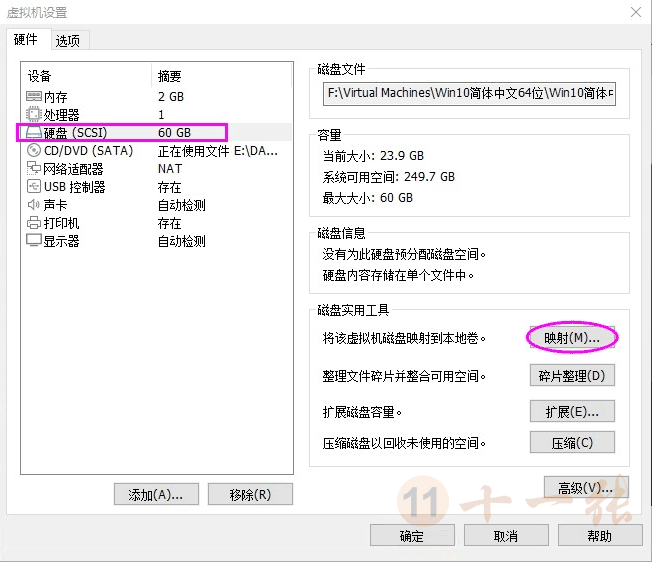Click the 添加(A)... add device button
This screenshot has width=652, height=564.
pos(156,495)
